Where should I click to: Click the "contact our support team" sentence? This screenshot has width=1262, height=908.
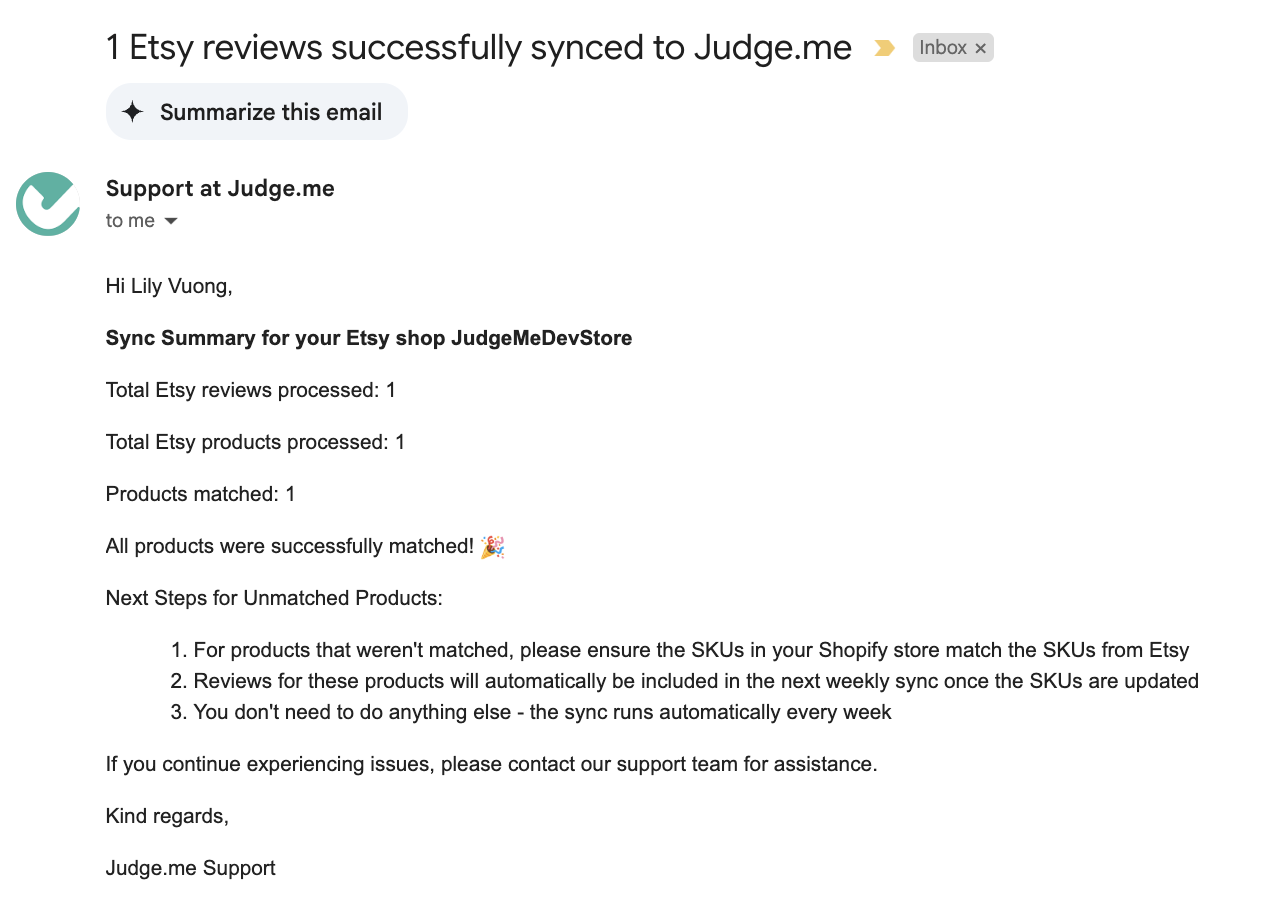[491, 764]
